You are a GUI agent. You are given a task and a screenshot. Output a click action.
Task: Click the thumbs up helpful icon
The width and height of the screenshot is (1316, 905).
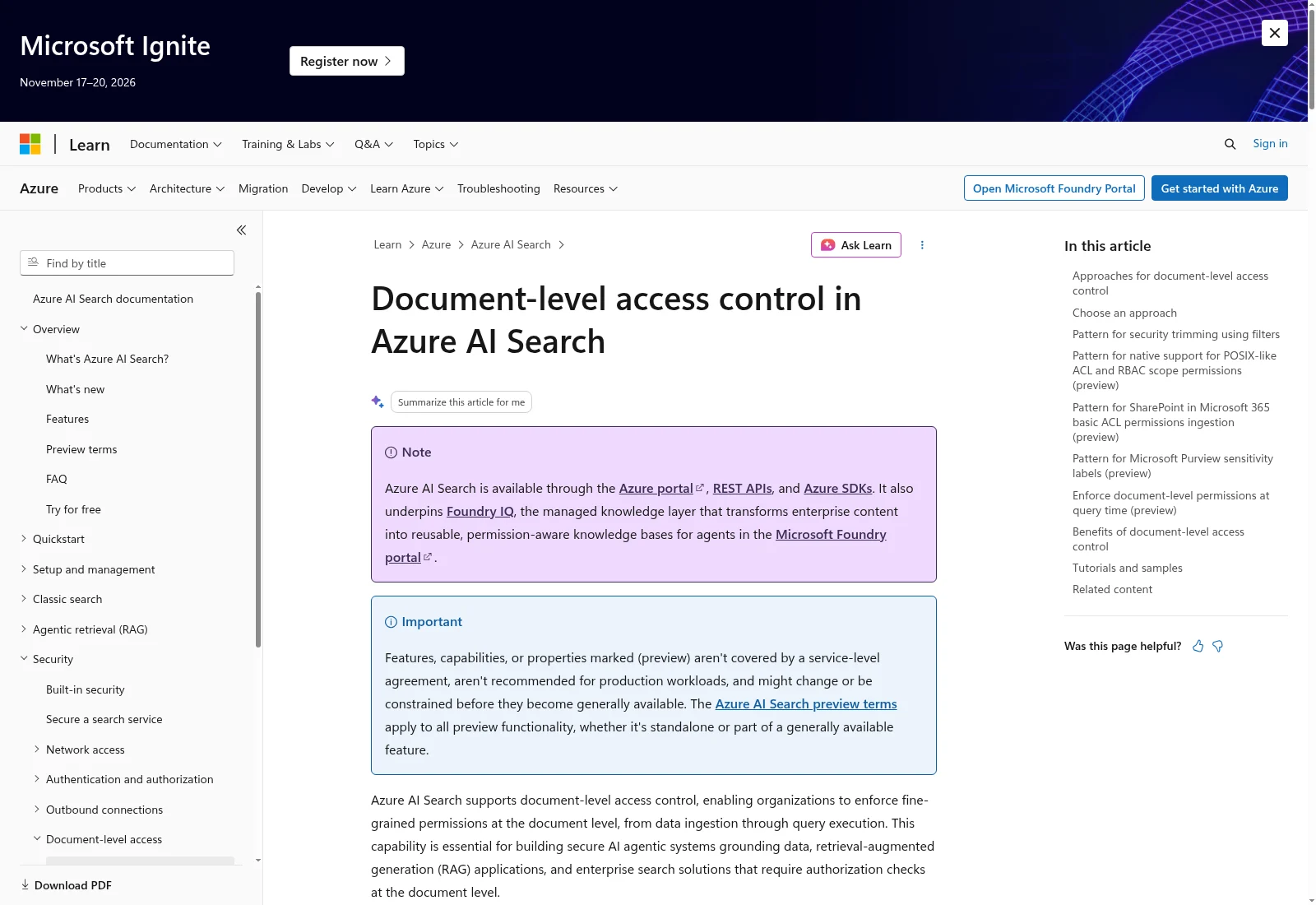coord(1198,647)
